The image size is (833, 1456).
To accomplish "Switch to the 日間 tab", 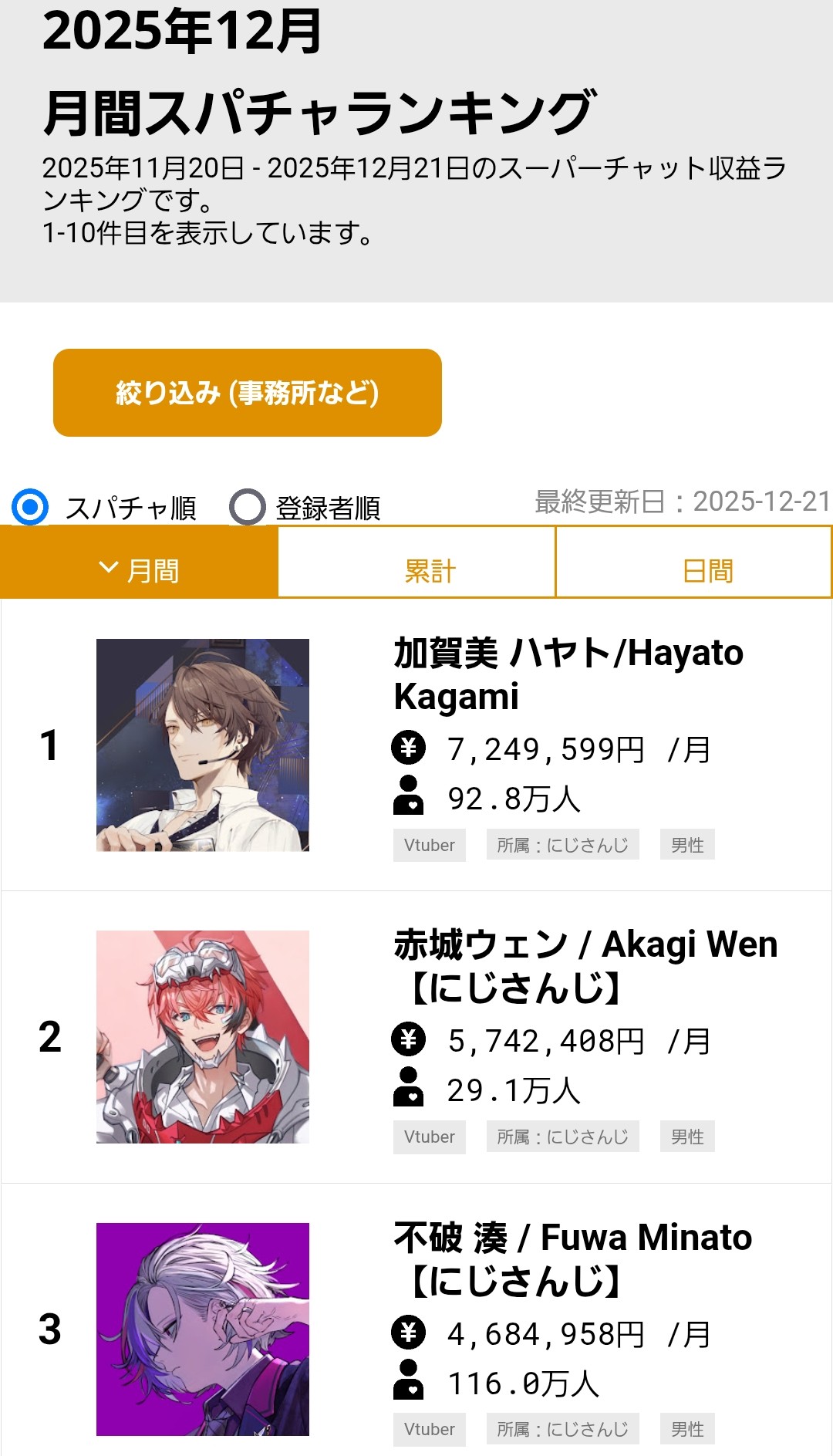I will click(707, 571).
